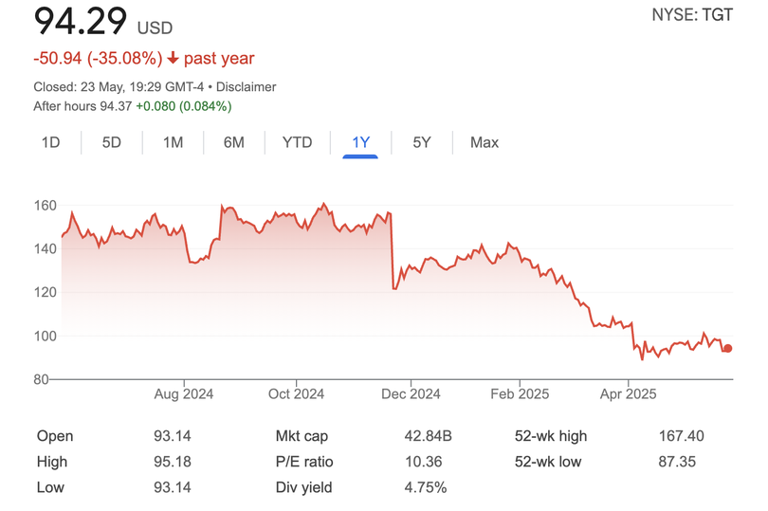
Task: Click the NYSE: TGT ticker label
Action: coord(692,16)
